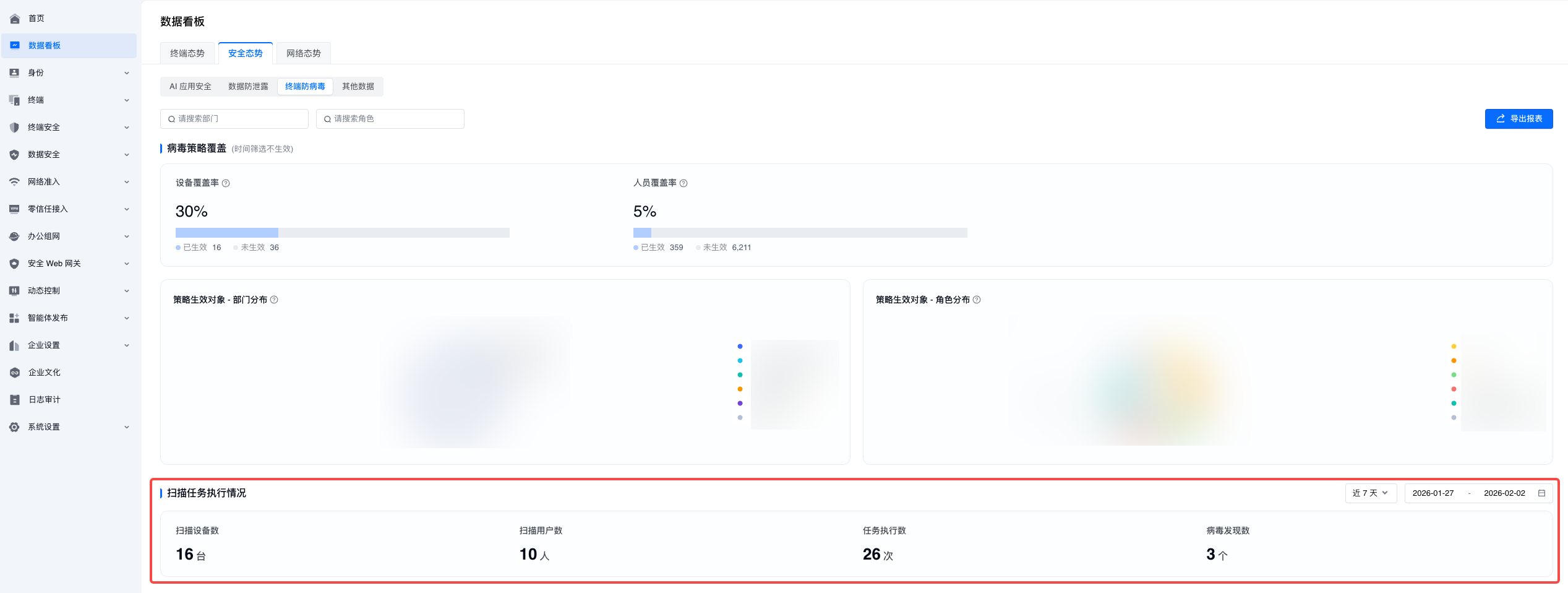
Task: Click the 身份 identity icon
Action: 14,72
